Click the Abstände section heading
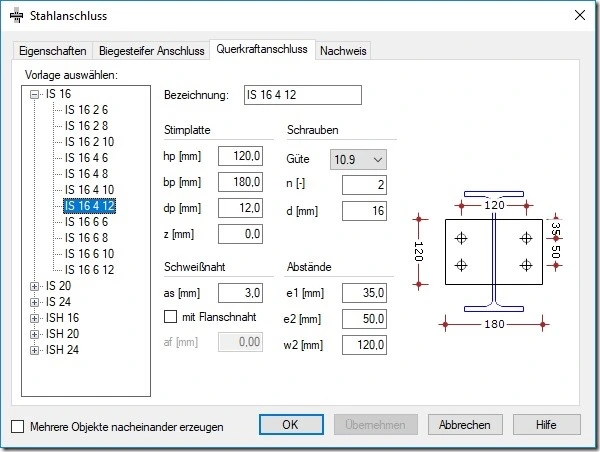 pos(309,267)
